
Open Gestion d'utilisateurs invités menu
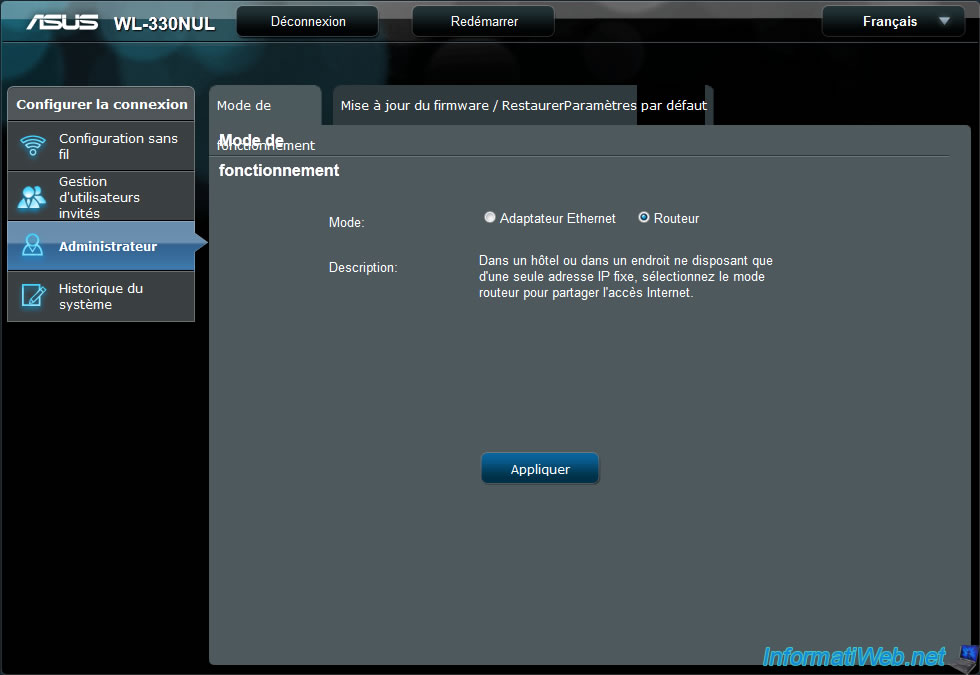point(101,197)
